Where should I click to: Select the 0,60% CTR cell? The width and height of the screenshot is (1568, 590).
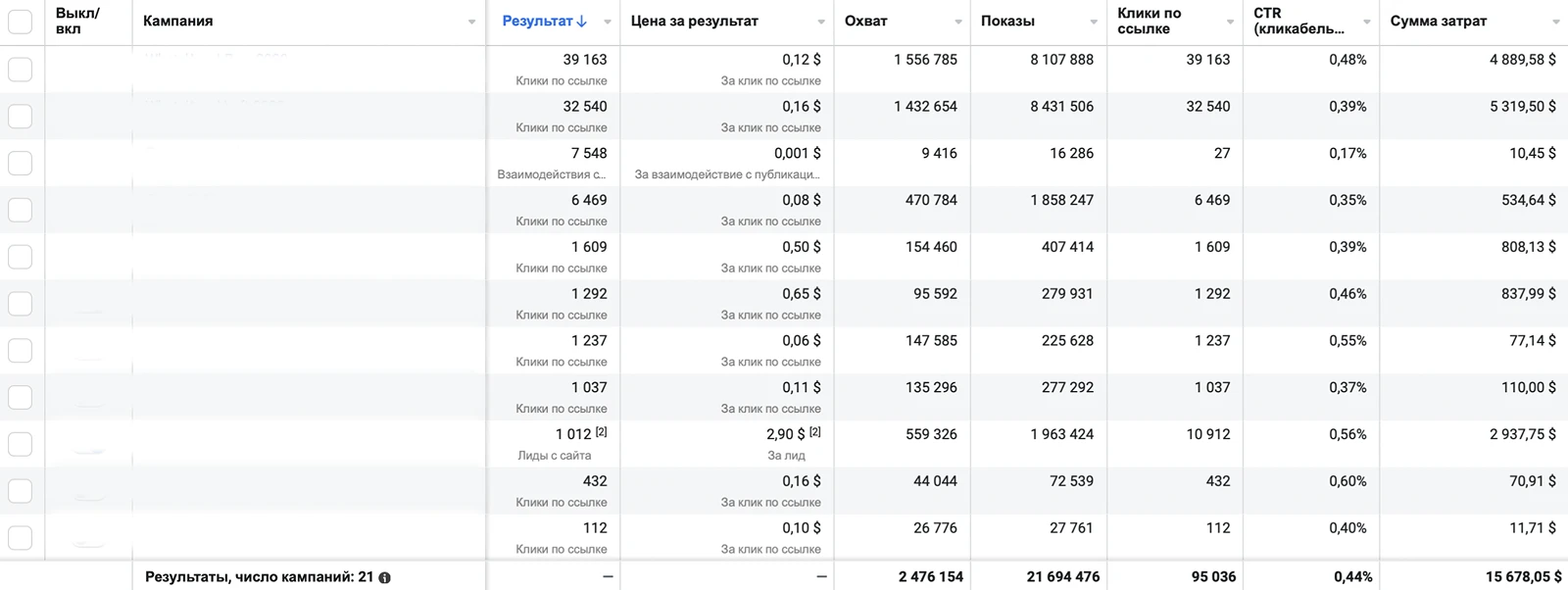pos(1347,481)
